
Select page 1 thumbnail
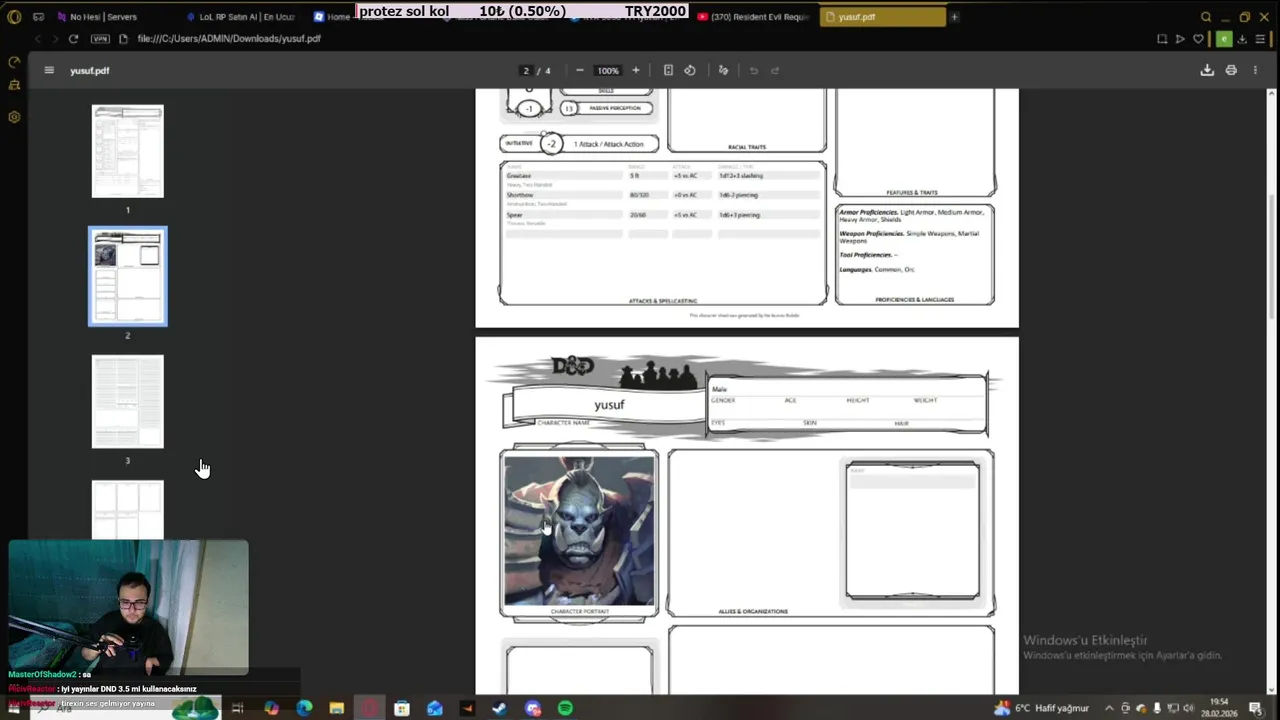(128, 151)
